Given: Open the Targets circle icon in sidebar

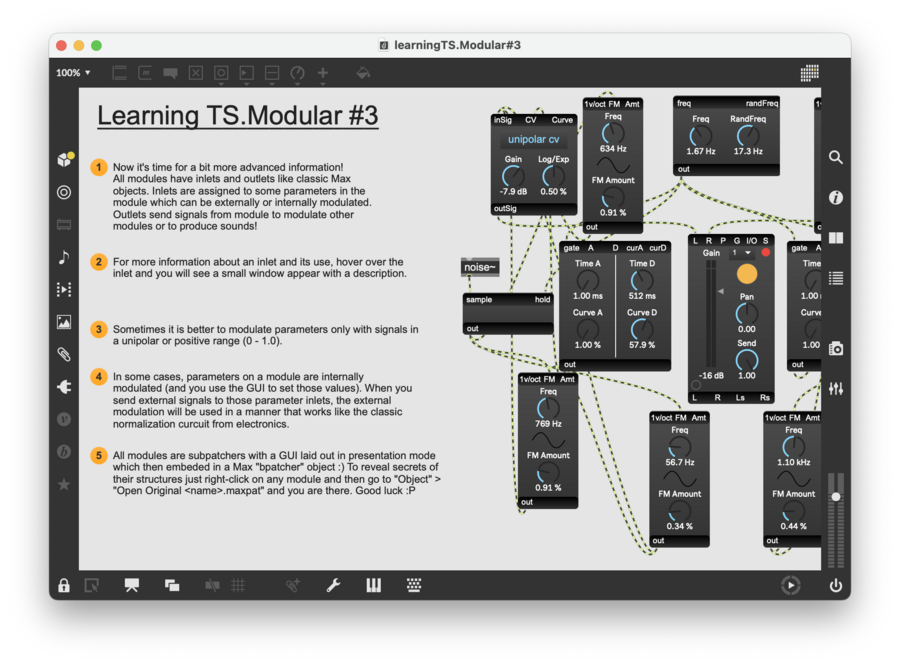Looking at the screenshot, I should click(64, 192).
